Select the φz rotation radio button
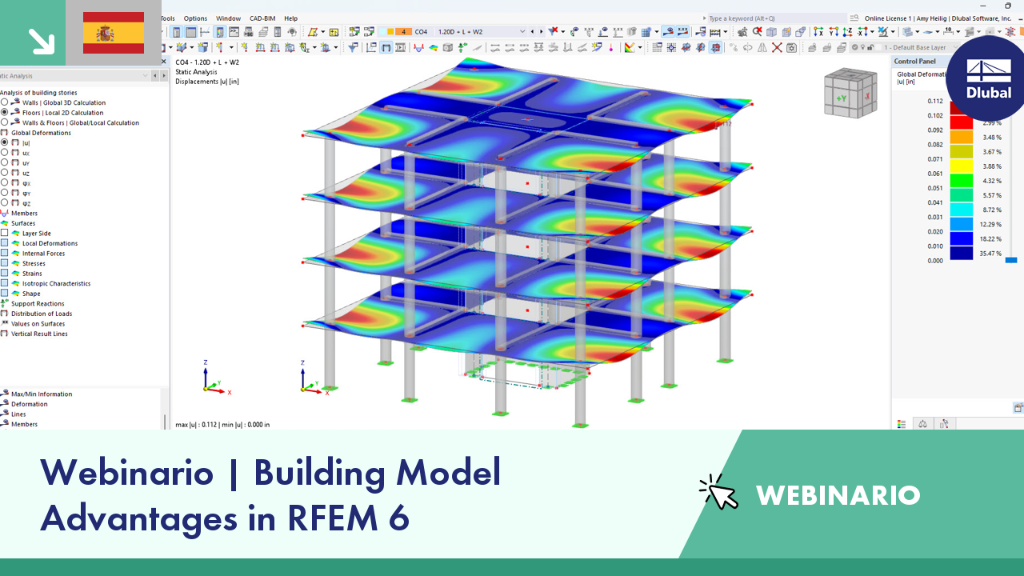Viewport: 1024px width, 576px height. click(x=5, y=203)
